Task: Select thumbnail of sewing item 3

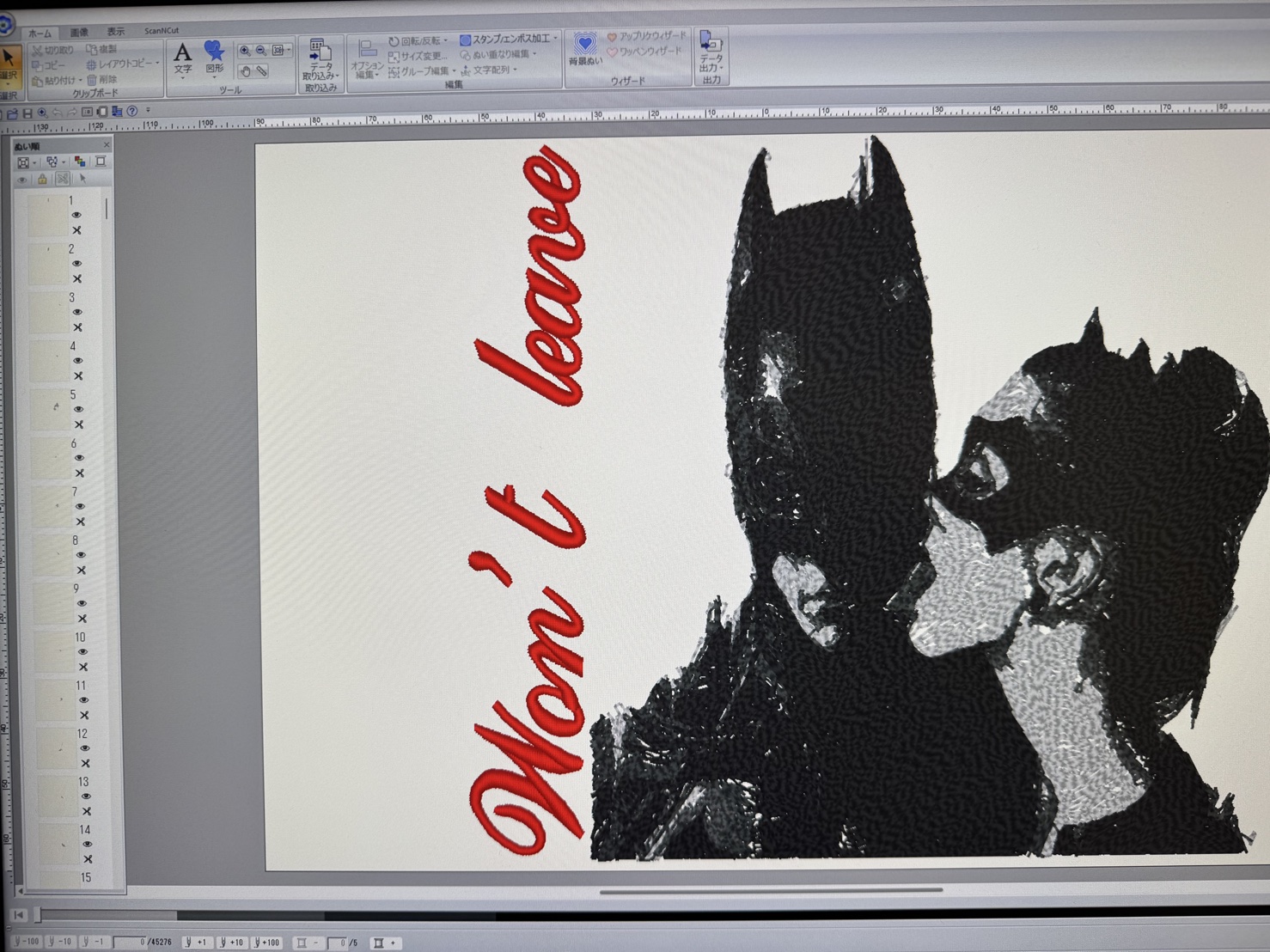Action: click(x=49, y=312)
